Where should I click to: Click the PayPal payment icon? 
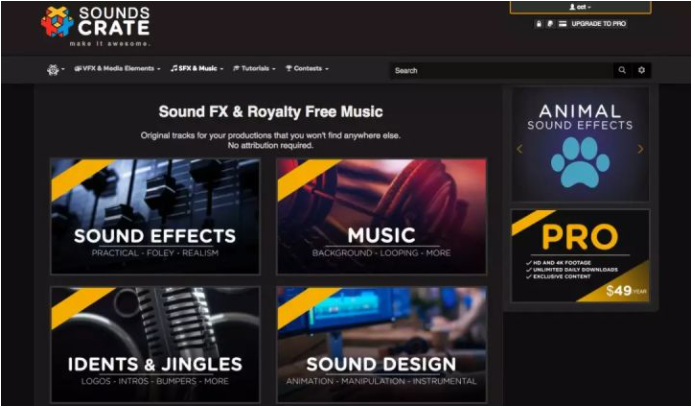coord(550,24)
